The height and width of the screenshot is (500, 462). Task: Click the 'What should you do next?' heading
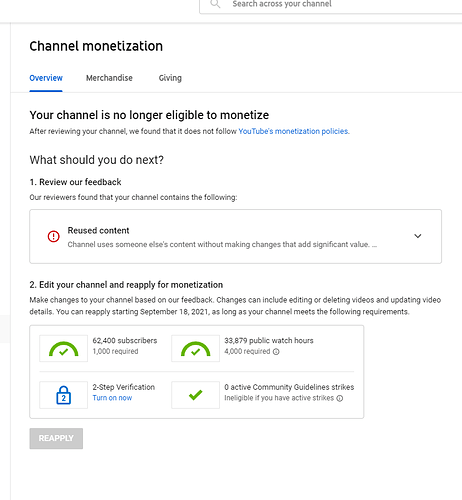(97, 160)
